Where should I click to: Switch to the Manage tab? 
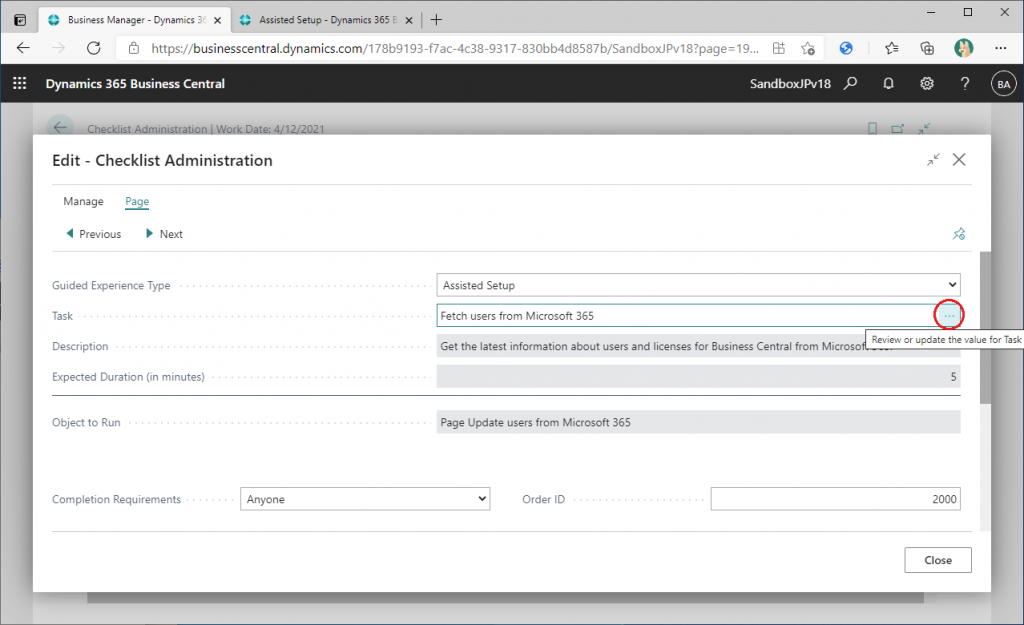point(83,201)
